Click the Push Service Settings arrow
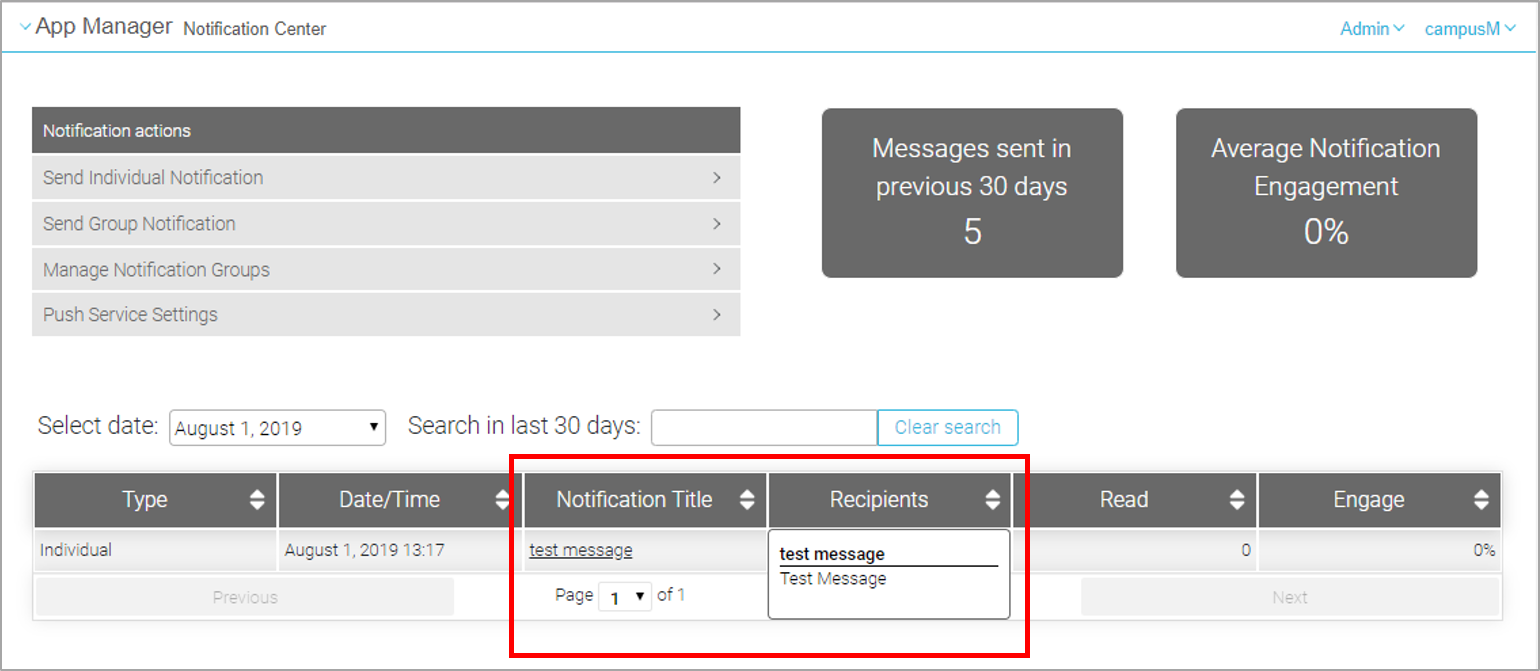This screenshot has width=1540, height=671. click(x=717, y=314)
